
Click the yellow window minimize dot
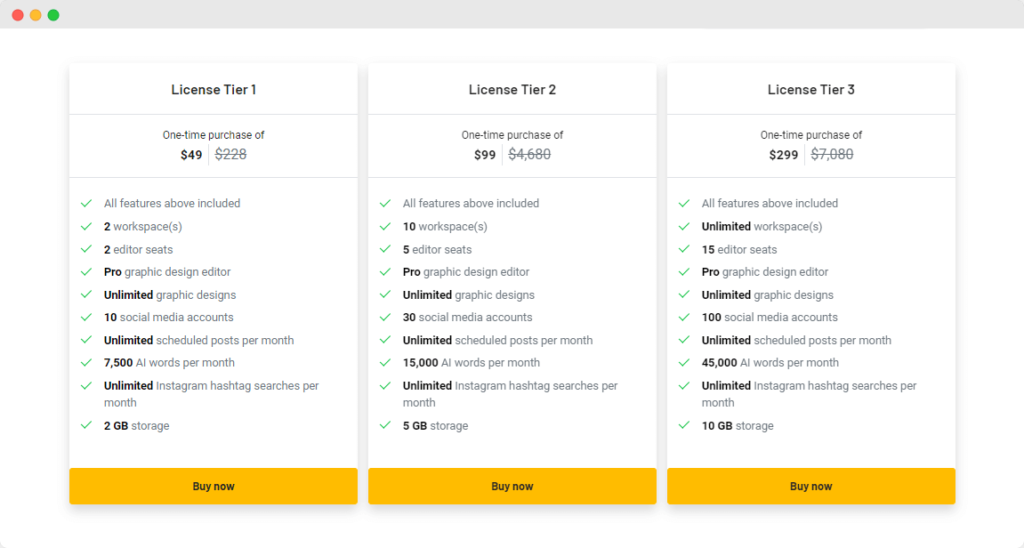(35, 15)
